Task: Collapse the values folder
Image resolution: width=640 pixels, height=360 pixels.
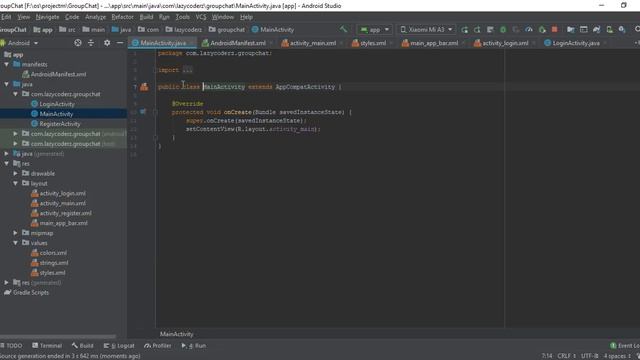Action: click(16, 243)
